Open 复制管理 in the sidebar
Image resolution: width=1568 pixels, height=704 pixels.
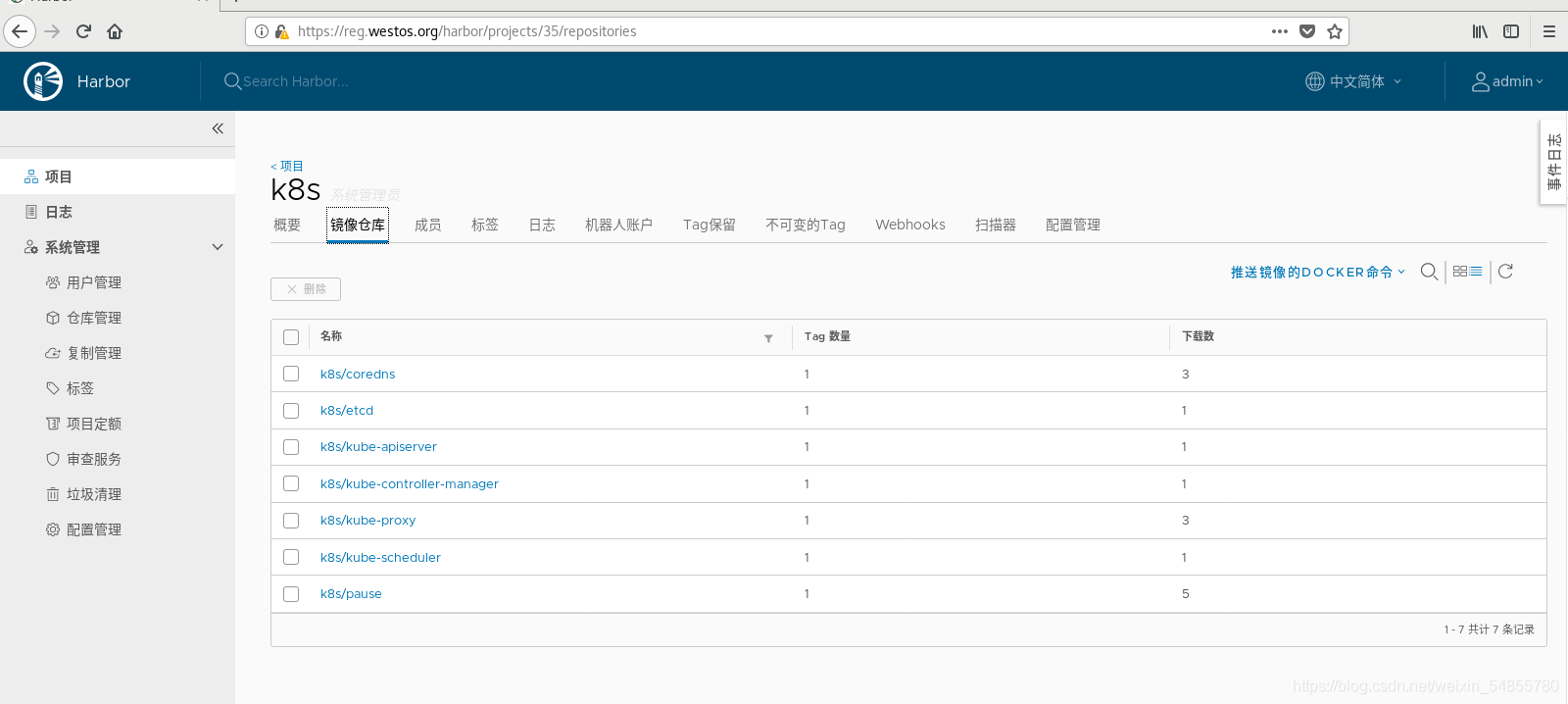click(94, 353)
